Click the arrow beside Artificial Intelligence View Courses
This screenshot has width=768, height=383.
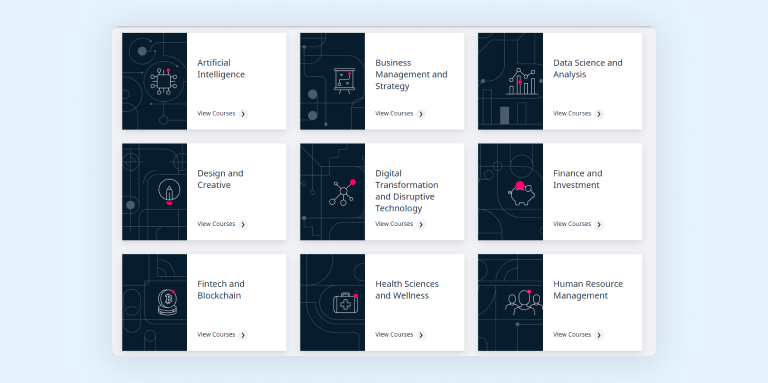click(243, 114)
